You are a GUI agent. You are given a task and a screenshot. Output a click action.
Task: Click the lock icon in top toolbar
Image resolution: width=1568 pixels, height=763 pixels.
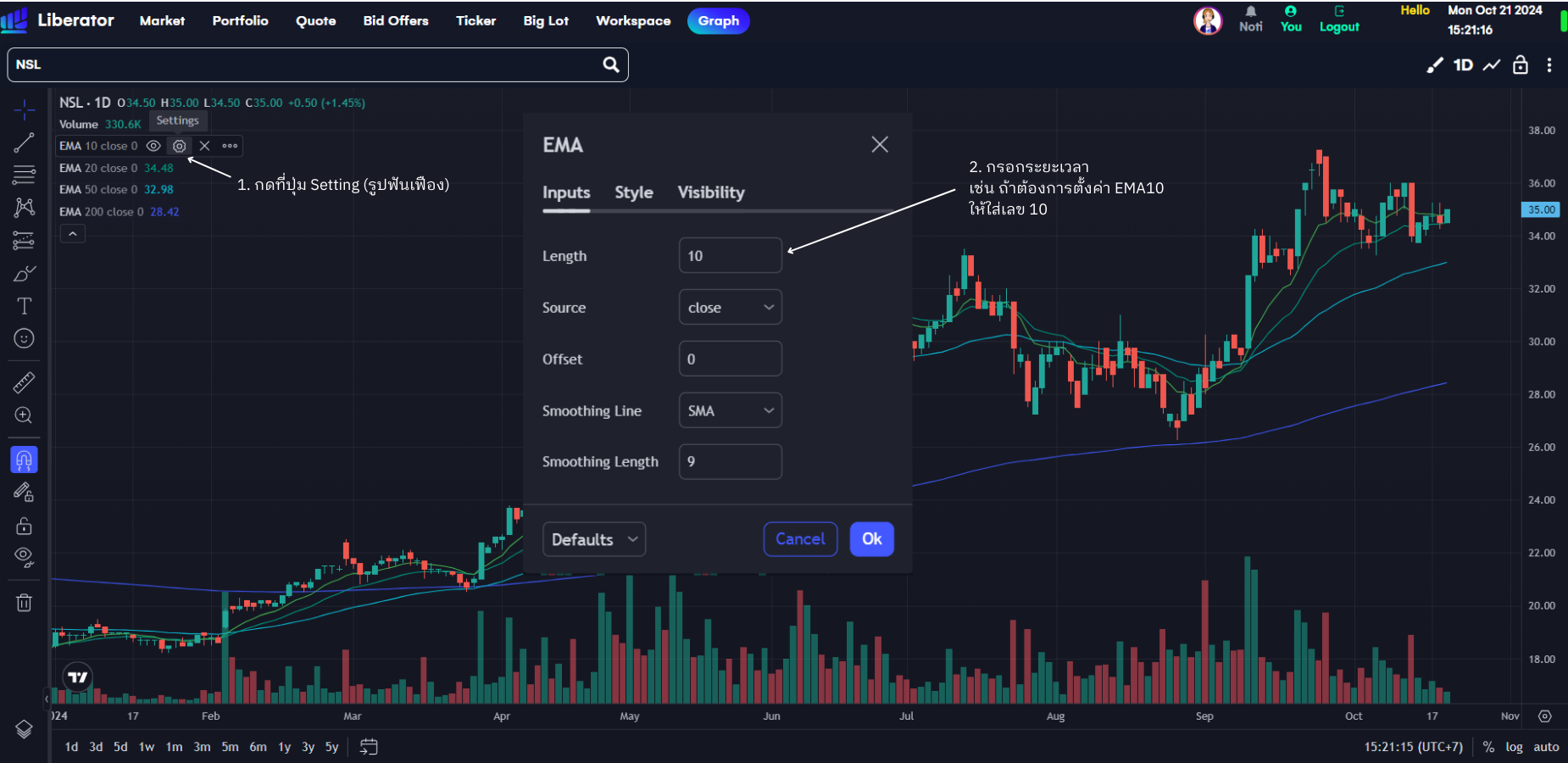(x=1521, y=64)
